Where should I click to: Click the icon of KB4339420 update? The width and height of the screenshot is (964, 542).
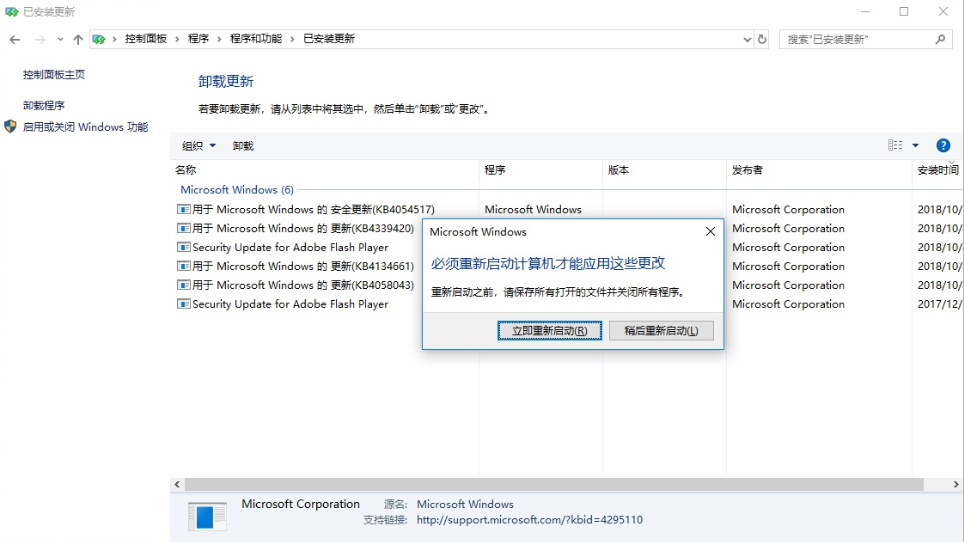coord(183,229)
